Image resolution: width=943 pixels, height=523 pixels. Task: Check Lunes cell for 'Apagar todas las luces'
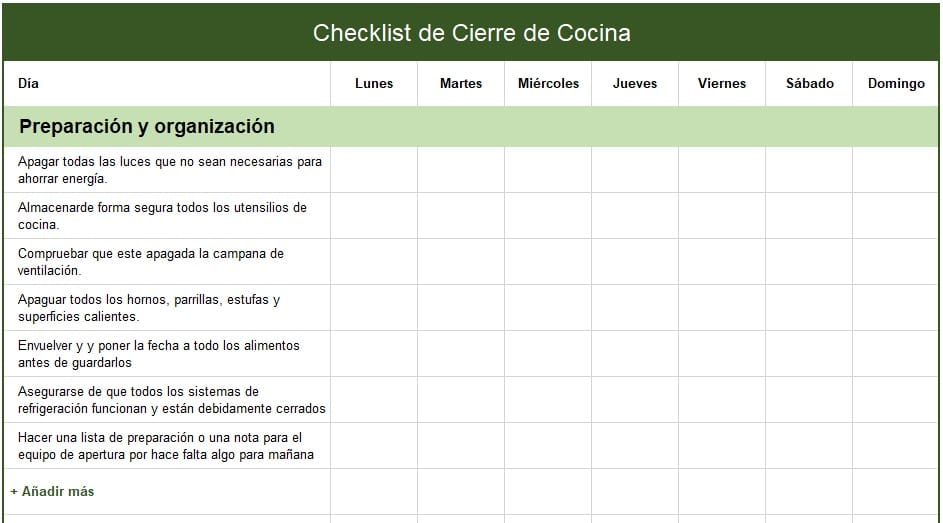[374, 170]
